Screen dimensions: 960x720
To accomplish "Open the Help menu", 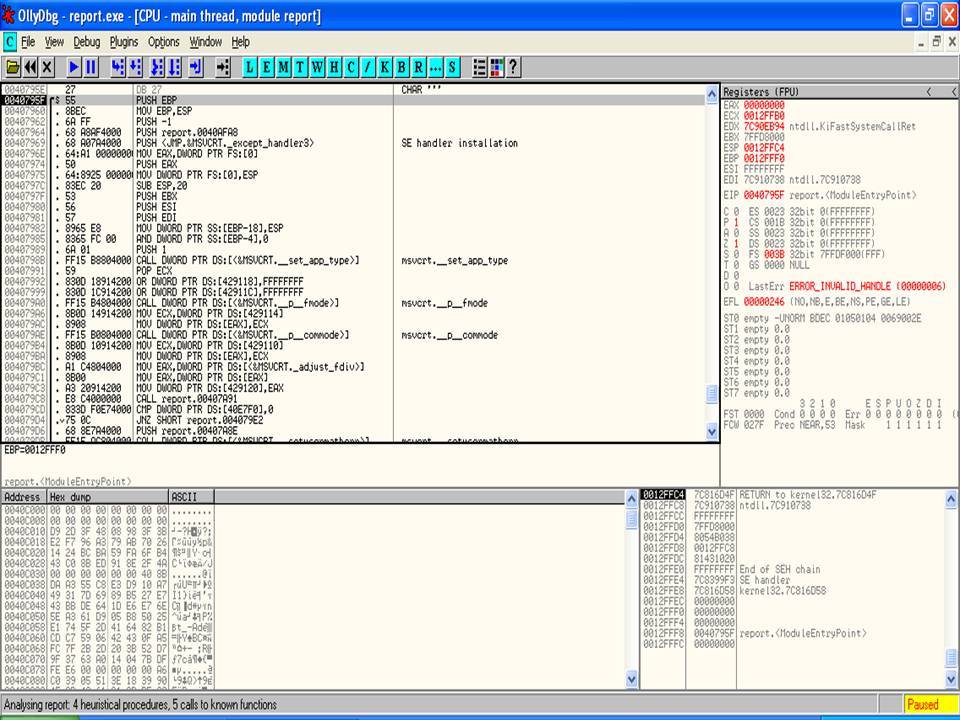I will point(240,42).
